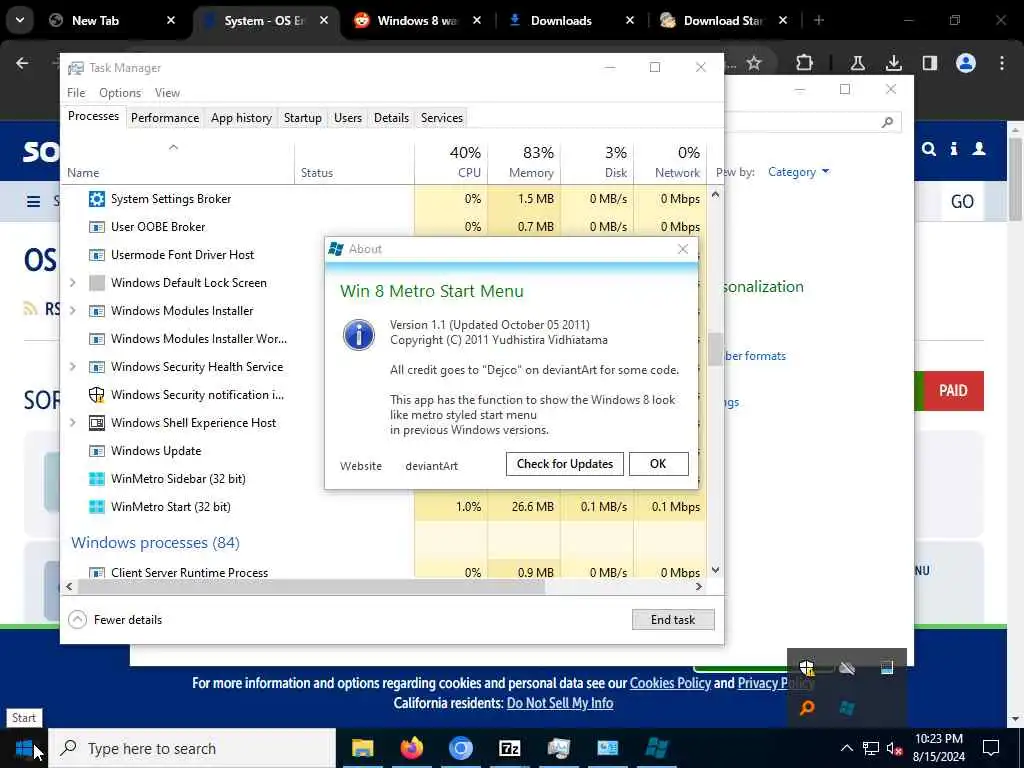Switch to the App history tab
The image size is (1024, 768).
241,118
